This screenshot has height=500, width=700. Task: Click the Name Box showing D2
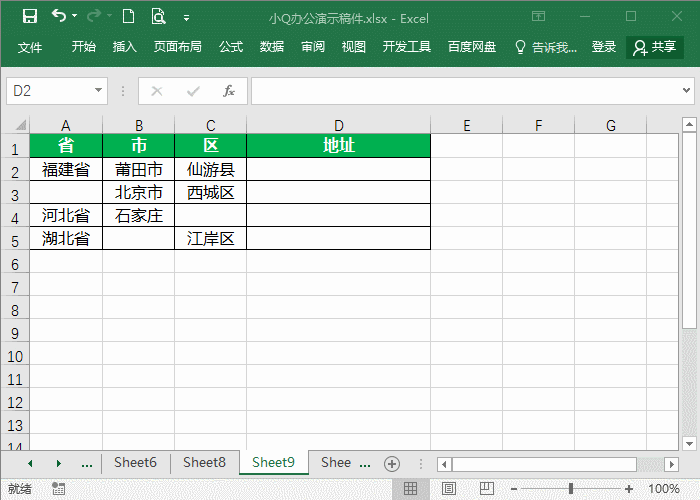50,91
